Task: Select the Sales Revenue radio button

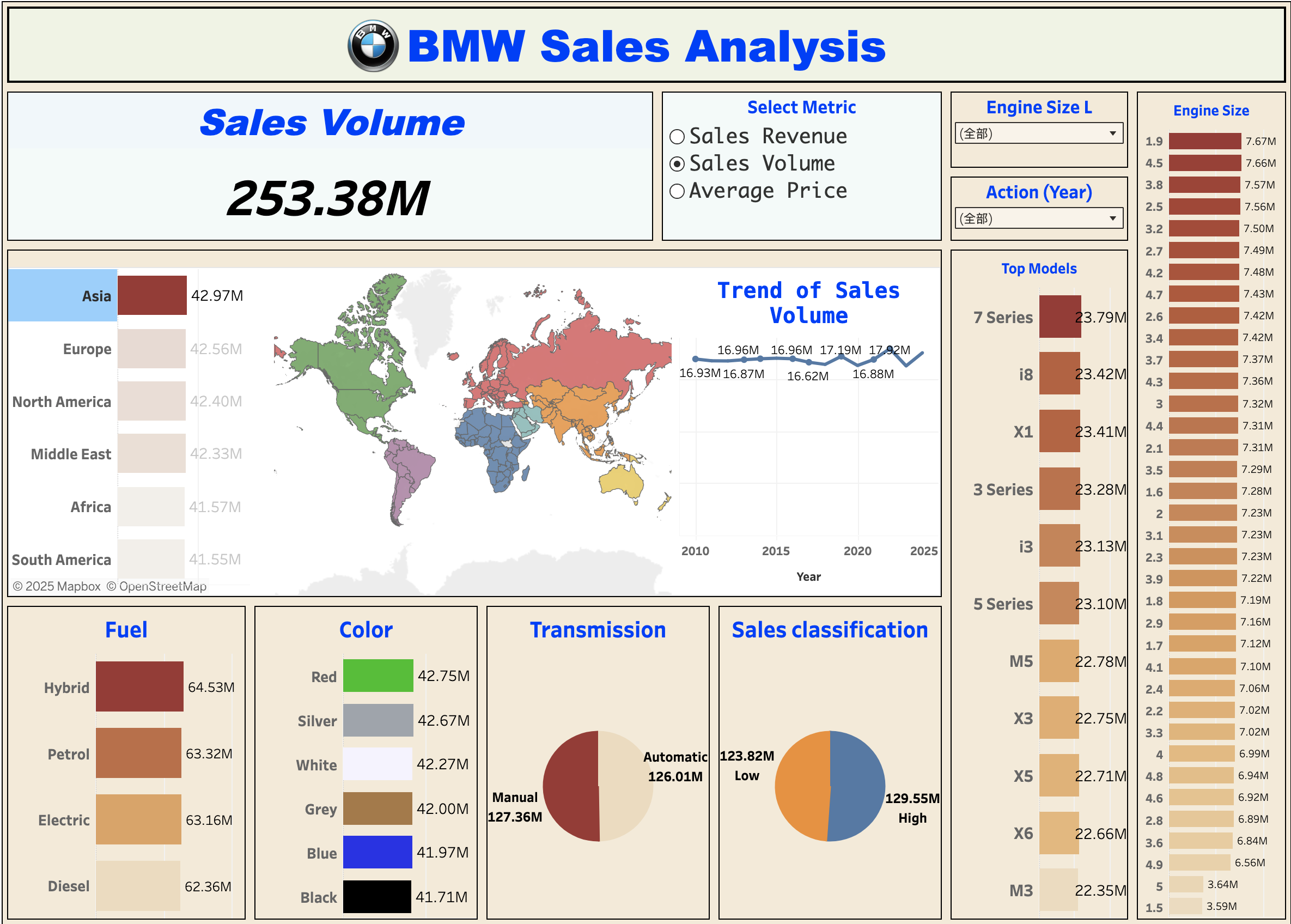Action: (677, 136)
